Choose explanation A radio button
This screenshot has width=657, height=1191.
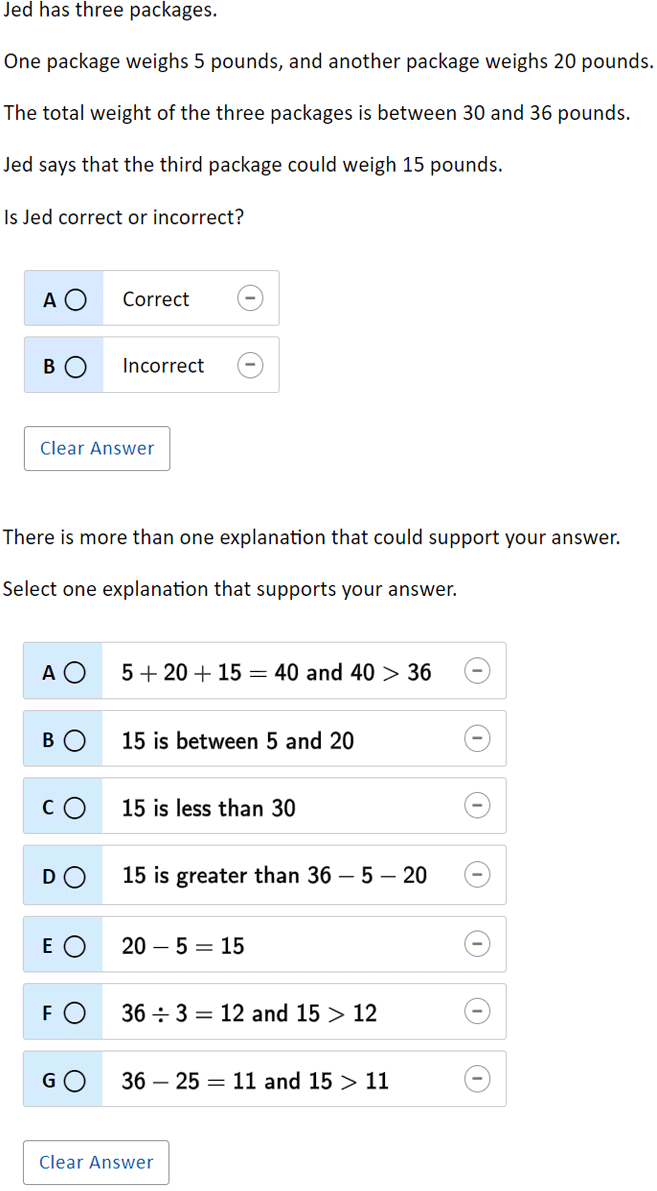click(74, 672)
